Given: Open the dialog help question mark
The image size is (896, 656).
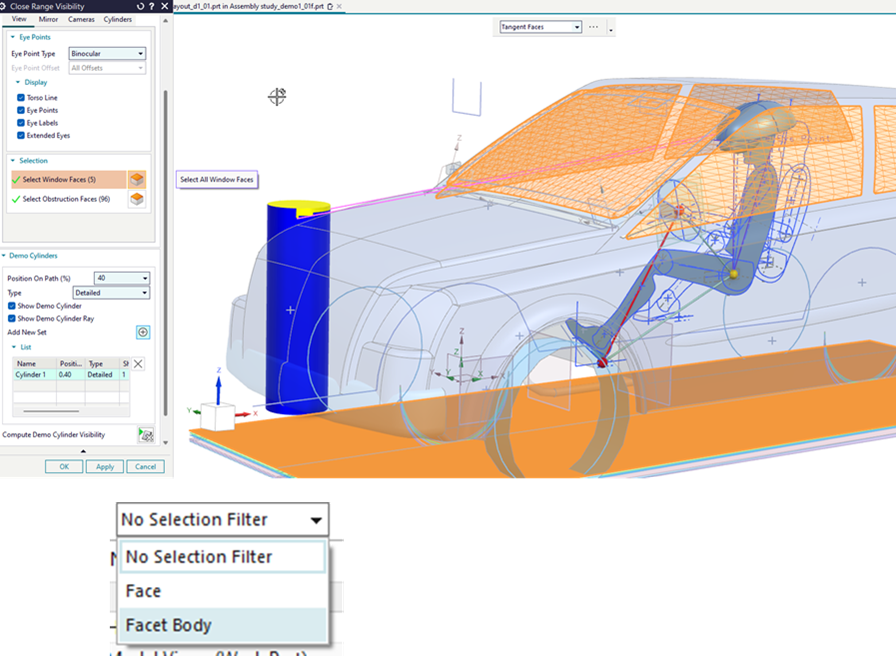Looking at the screenshot, I should (153, 5).
